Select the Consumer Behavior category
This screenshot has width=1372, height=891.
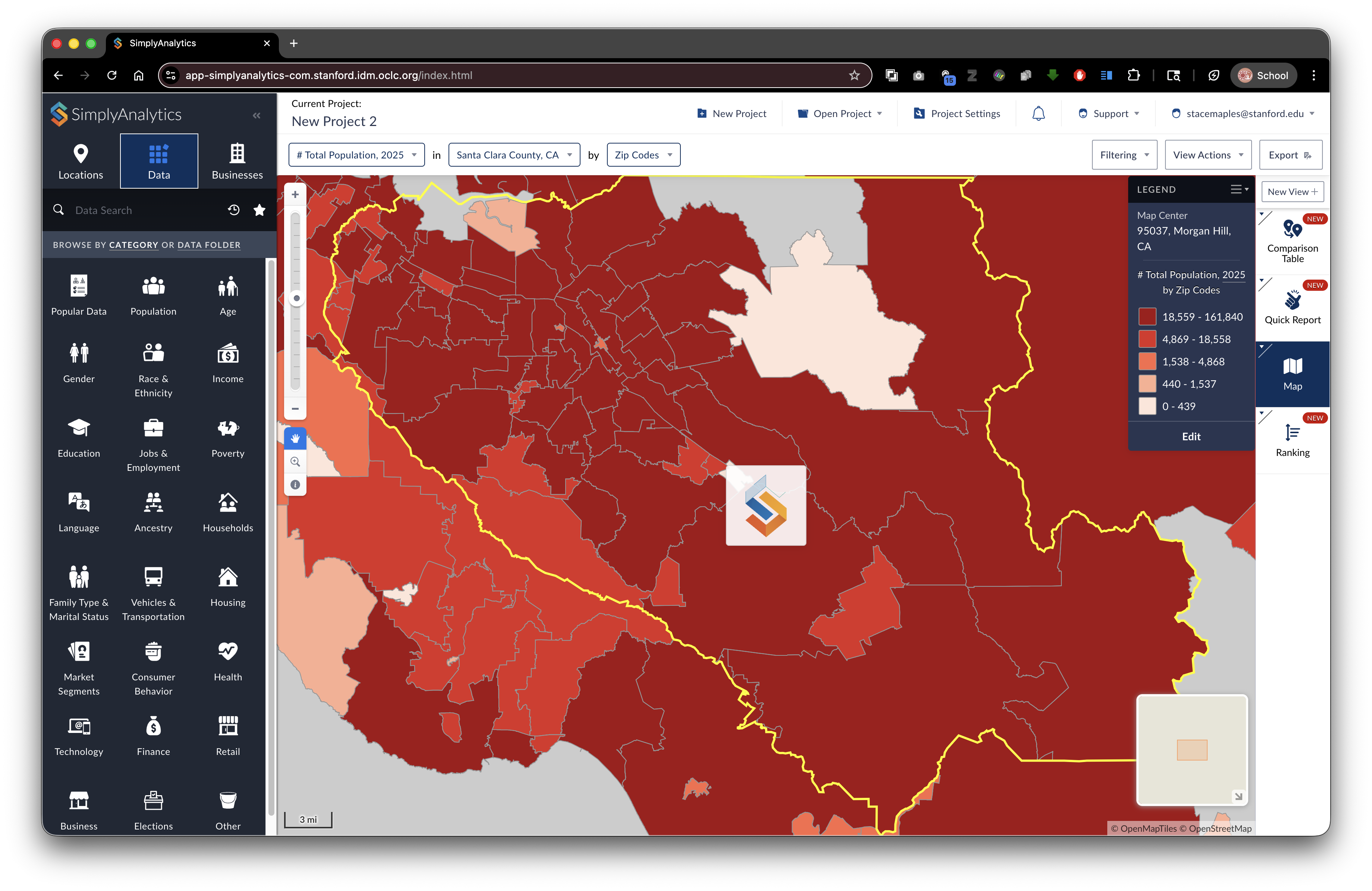click(153, 668)
